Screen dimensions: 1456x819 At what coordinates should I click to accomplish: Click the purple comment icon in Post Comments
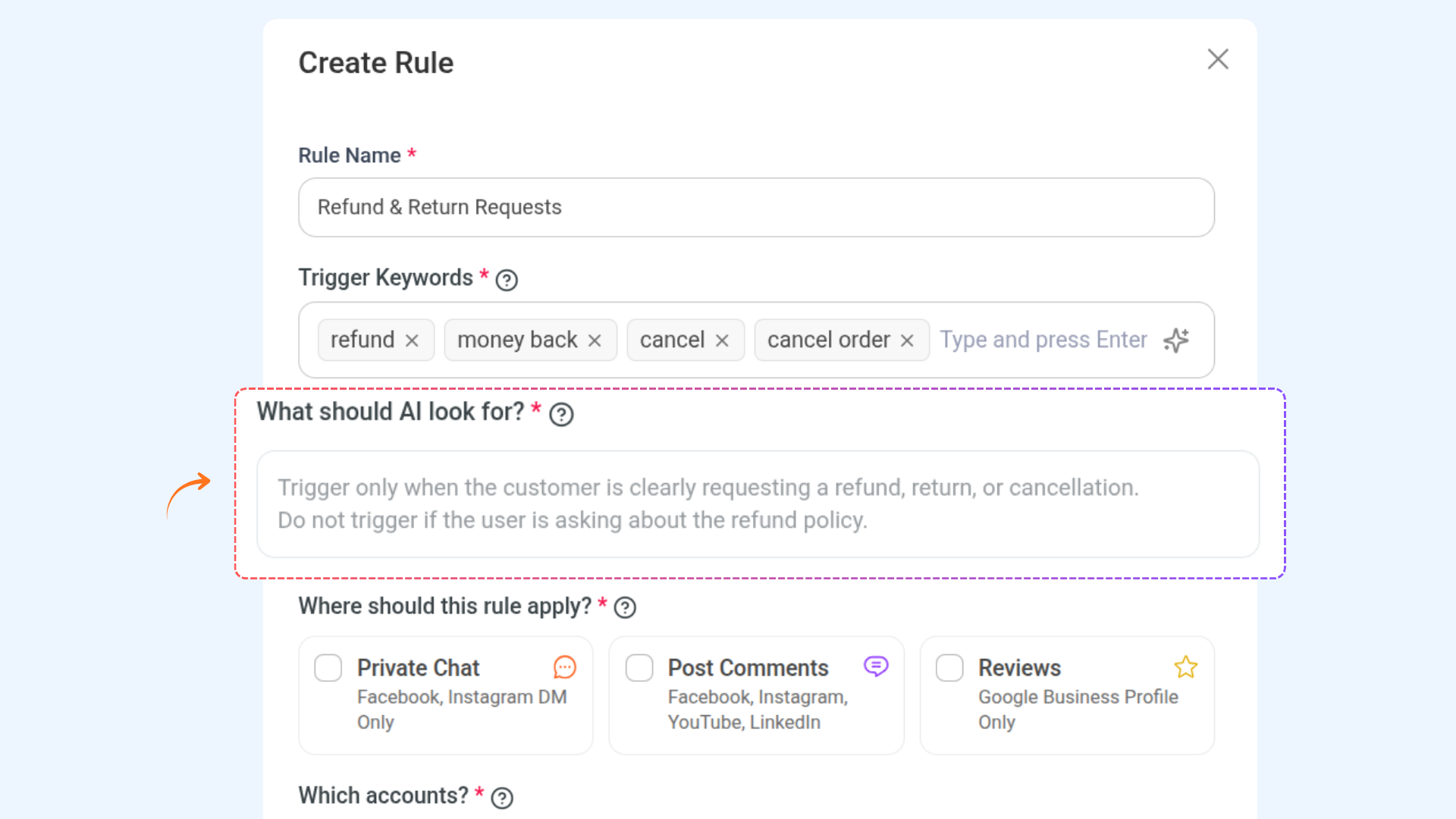tap(876, 666)
